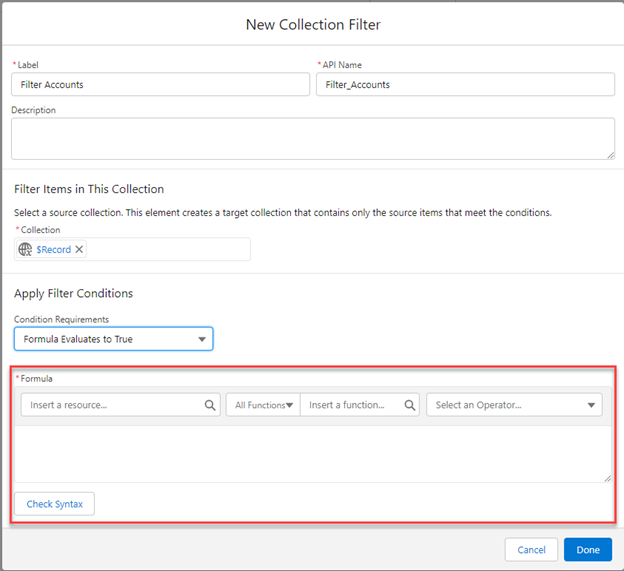624x571 pixels.
Task: Expand the All Functions category dropdown
Action: click(263, 405)
